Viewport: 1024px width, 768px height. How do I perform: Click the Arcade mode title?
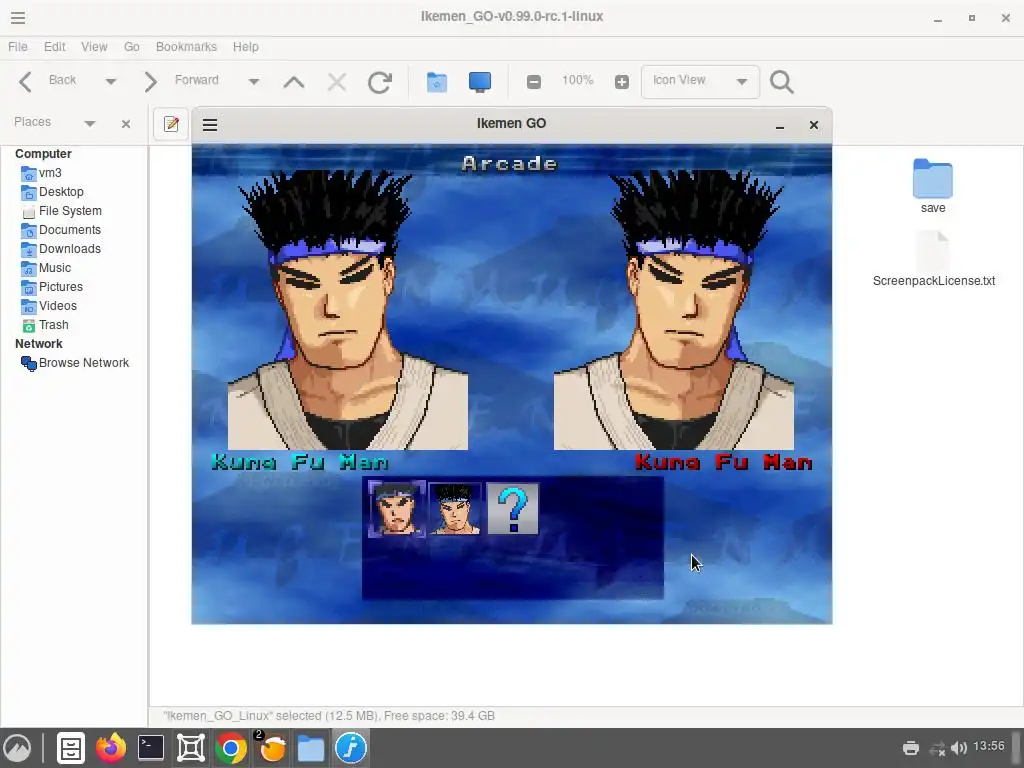click(x=510, y=163)
